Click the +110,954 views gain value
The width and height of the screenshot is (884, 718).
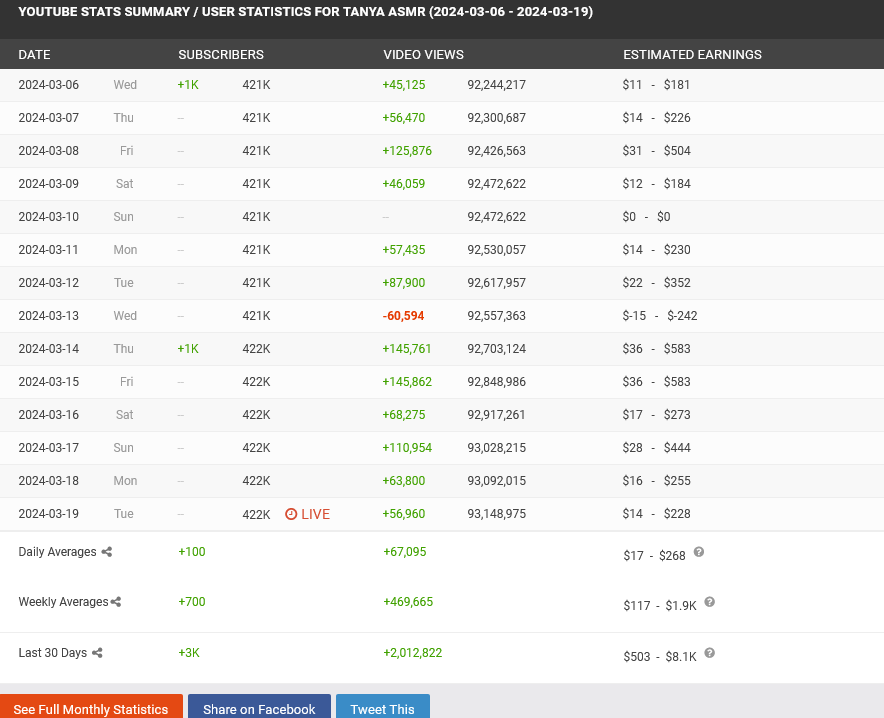(x=407, y=447)
